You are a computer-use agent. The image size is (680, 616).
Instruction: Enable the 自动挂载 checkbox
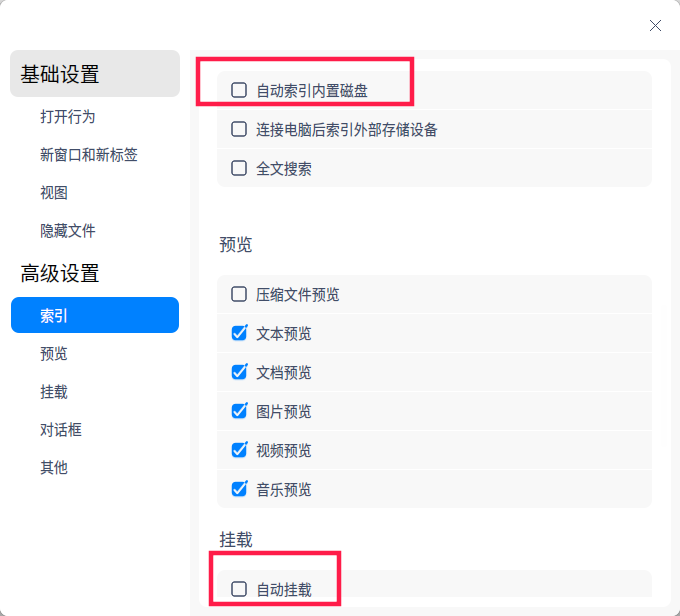click(x=239, y=589)
